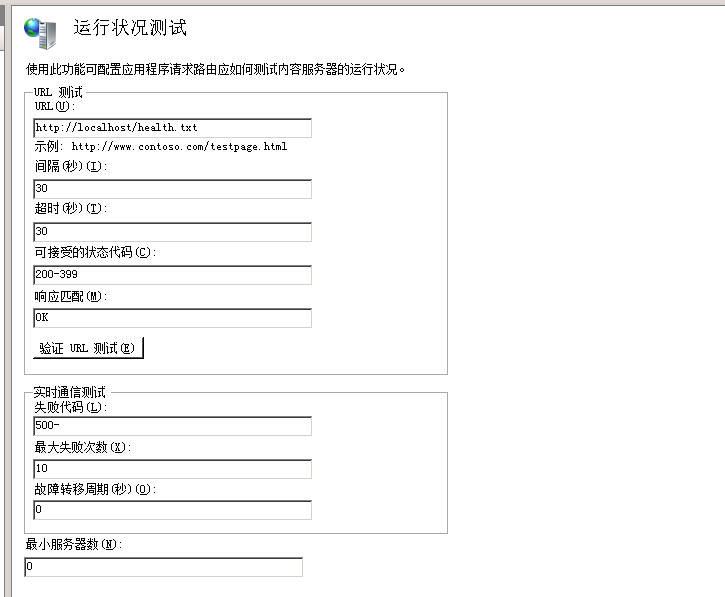Viewport: 725px width, 597px height.
Task: Click the 响应匹配(M) label
Action: click(71, 296)
